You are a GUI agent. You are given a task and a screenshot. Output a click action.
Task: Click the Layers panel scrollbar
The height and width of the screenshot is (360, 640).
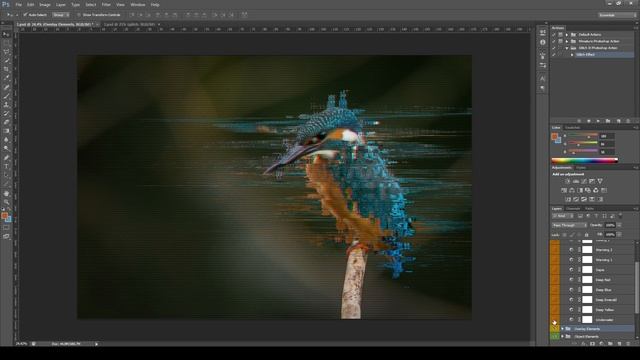pos(637,288)
